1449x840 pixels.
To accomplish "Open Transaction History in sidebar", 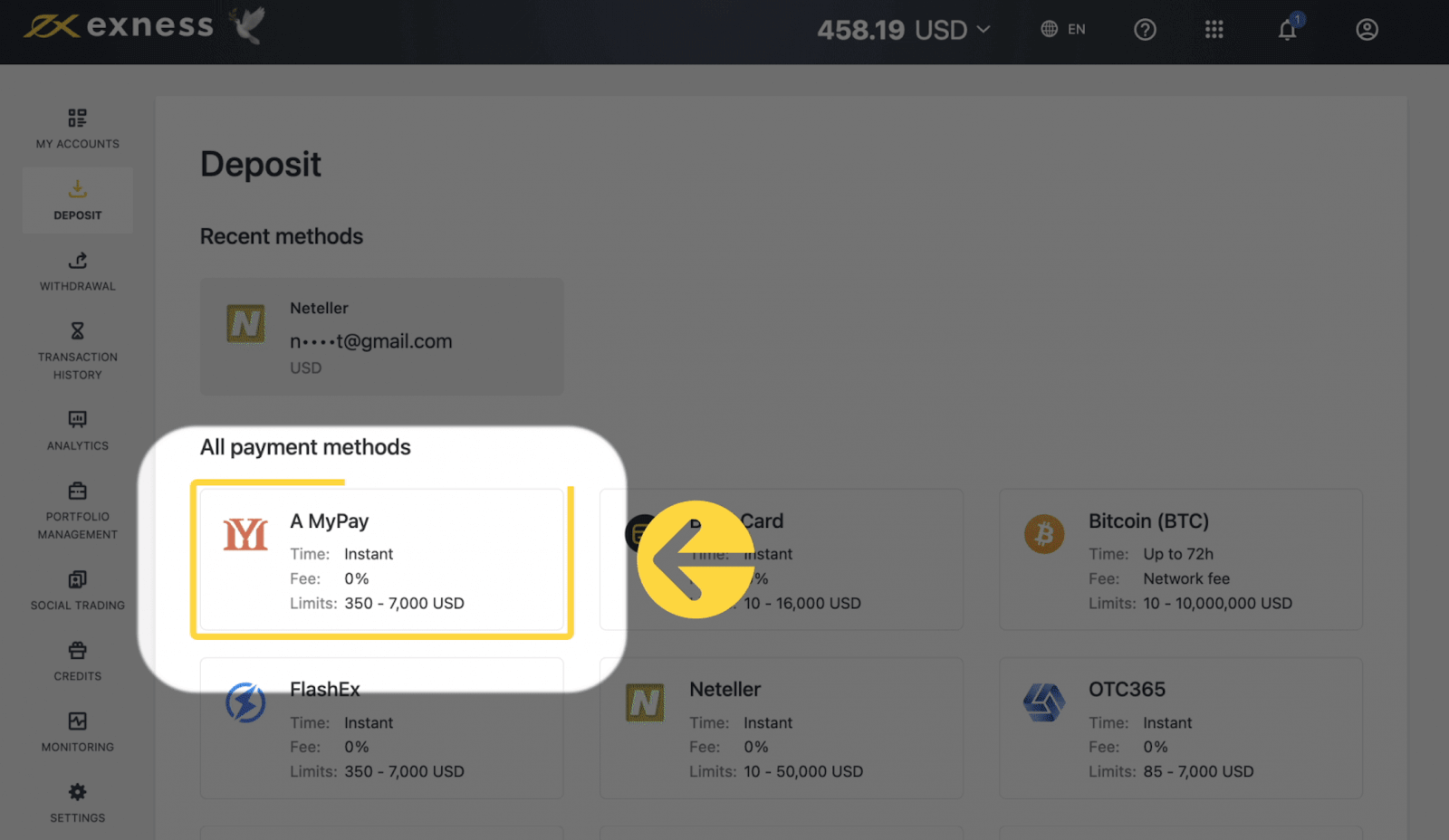I will [x=78, y=351].
